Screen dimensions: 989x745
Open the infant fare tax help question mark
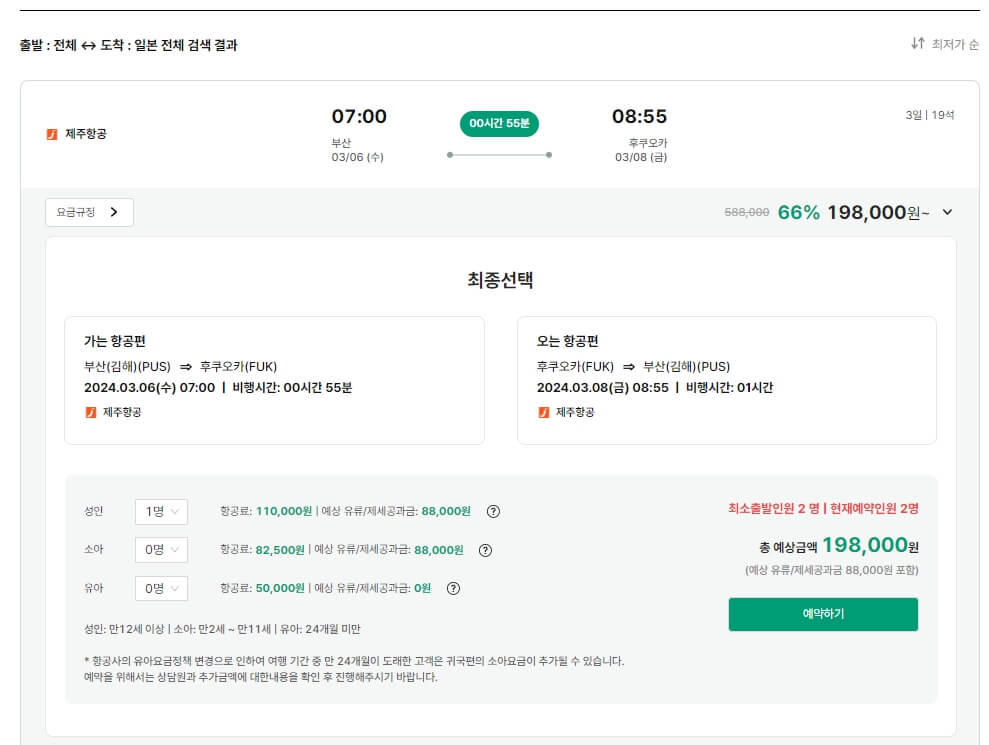coord(454,588)
